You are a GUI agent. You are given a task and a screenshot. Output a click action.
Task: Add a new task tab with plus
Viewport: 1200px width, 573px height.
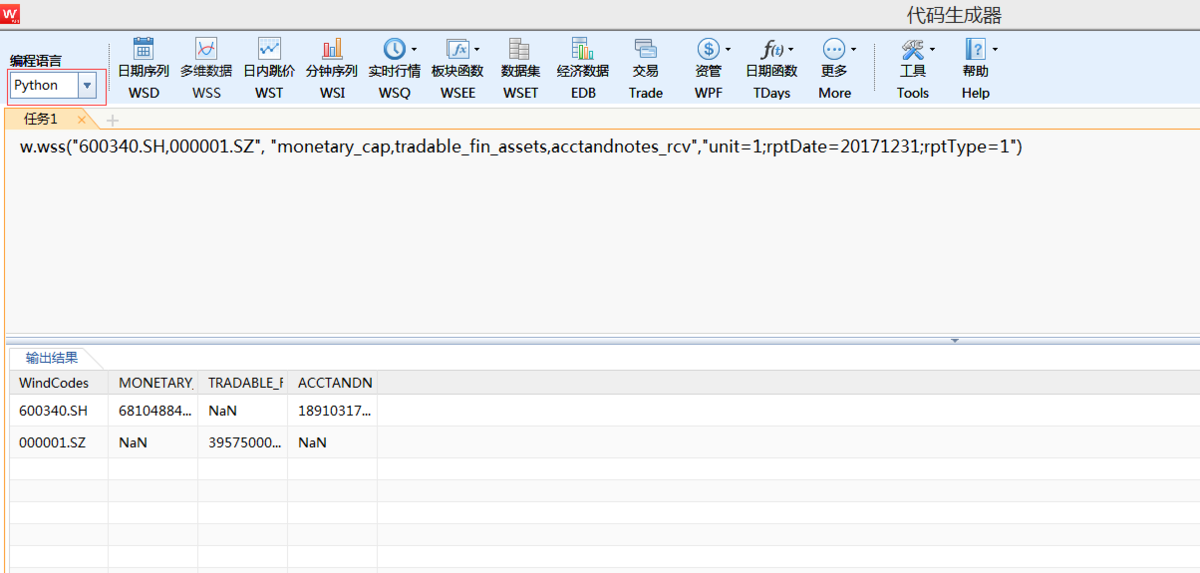coord(112,120)
